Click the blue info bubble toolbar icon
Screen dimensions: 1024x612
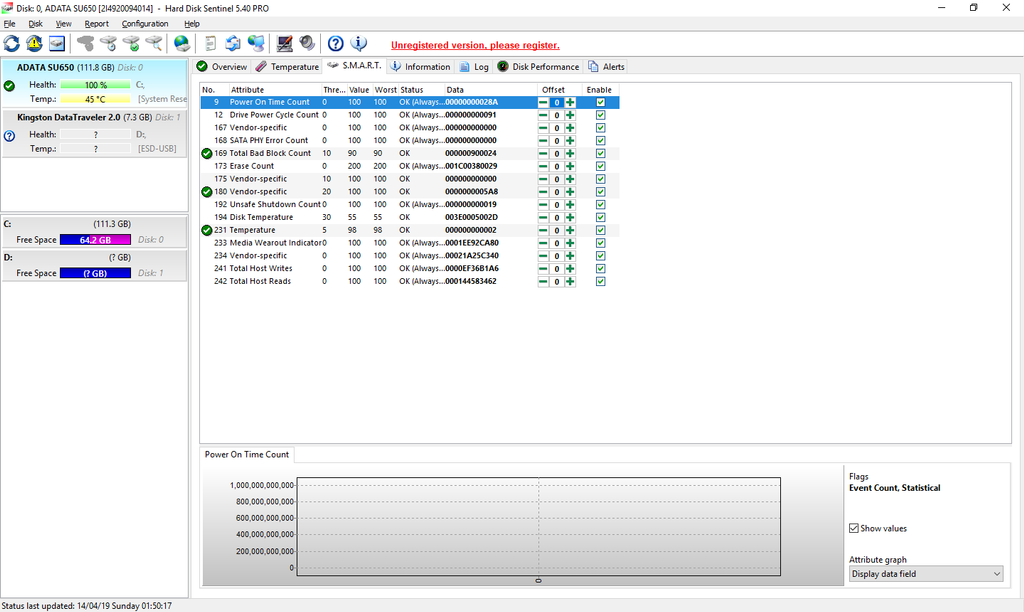tap(359, 43)
